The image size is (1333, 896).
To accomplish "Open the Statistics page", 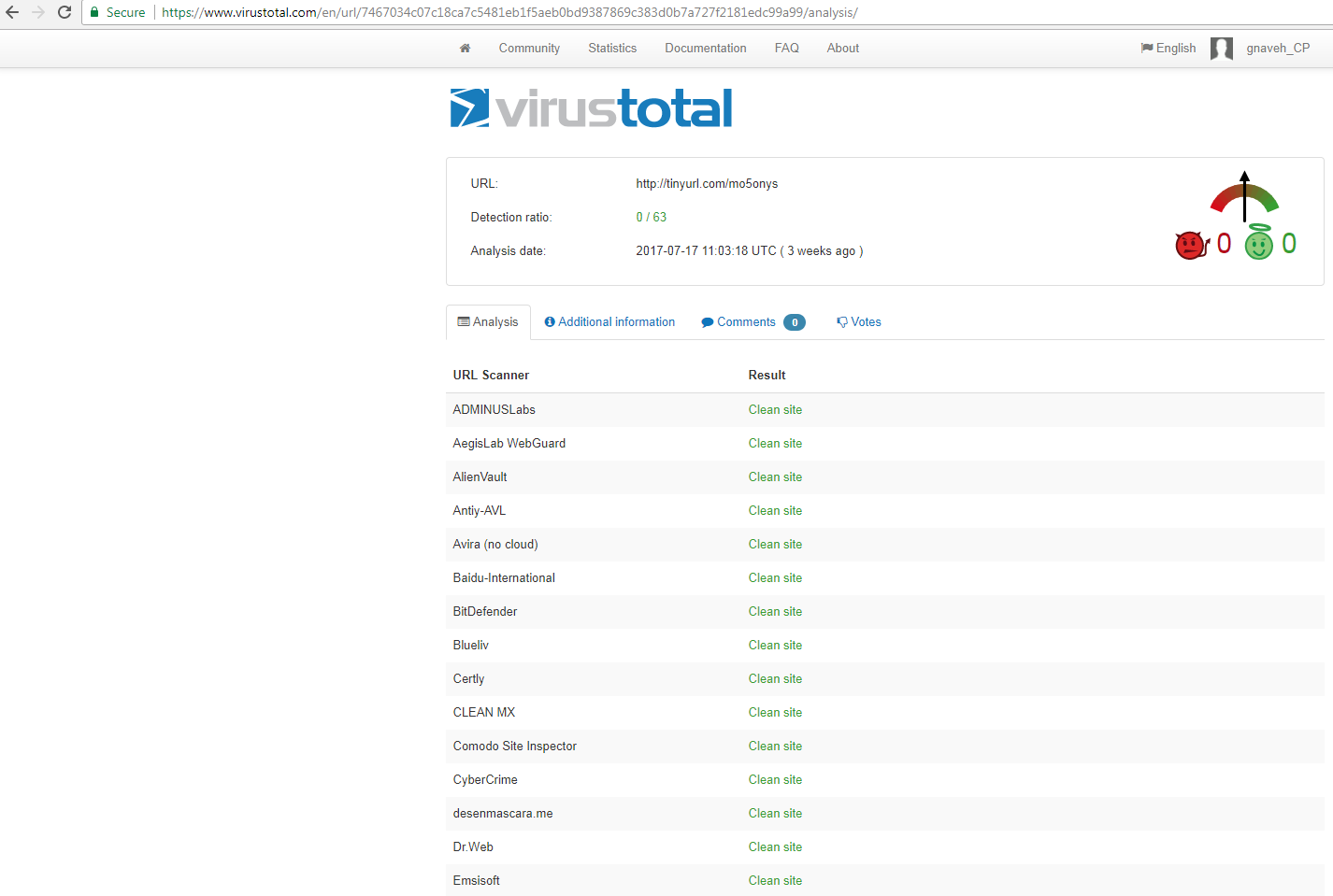I will pos(612,48).
